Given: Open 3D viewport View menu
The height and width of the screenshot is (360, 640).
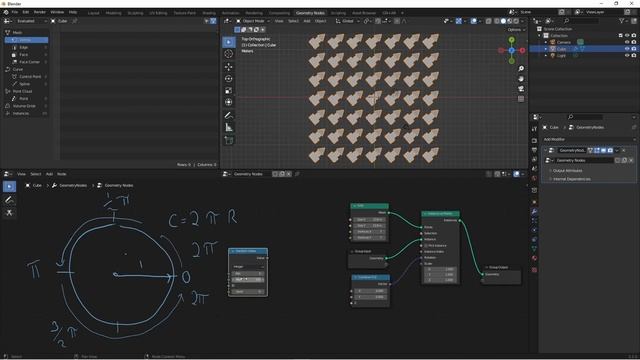Looking at the screenshot, I should pyautogui.click(x=279, y=21).
